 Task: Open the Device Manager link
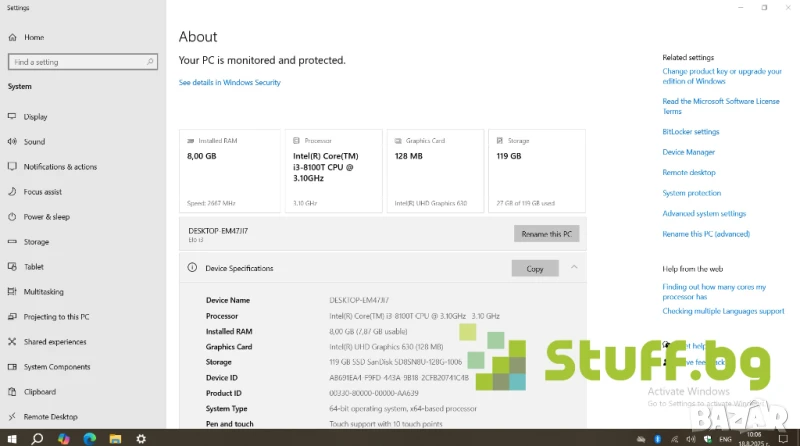(x=688, y=152)
